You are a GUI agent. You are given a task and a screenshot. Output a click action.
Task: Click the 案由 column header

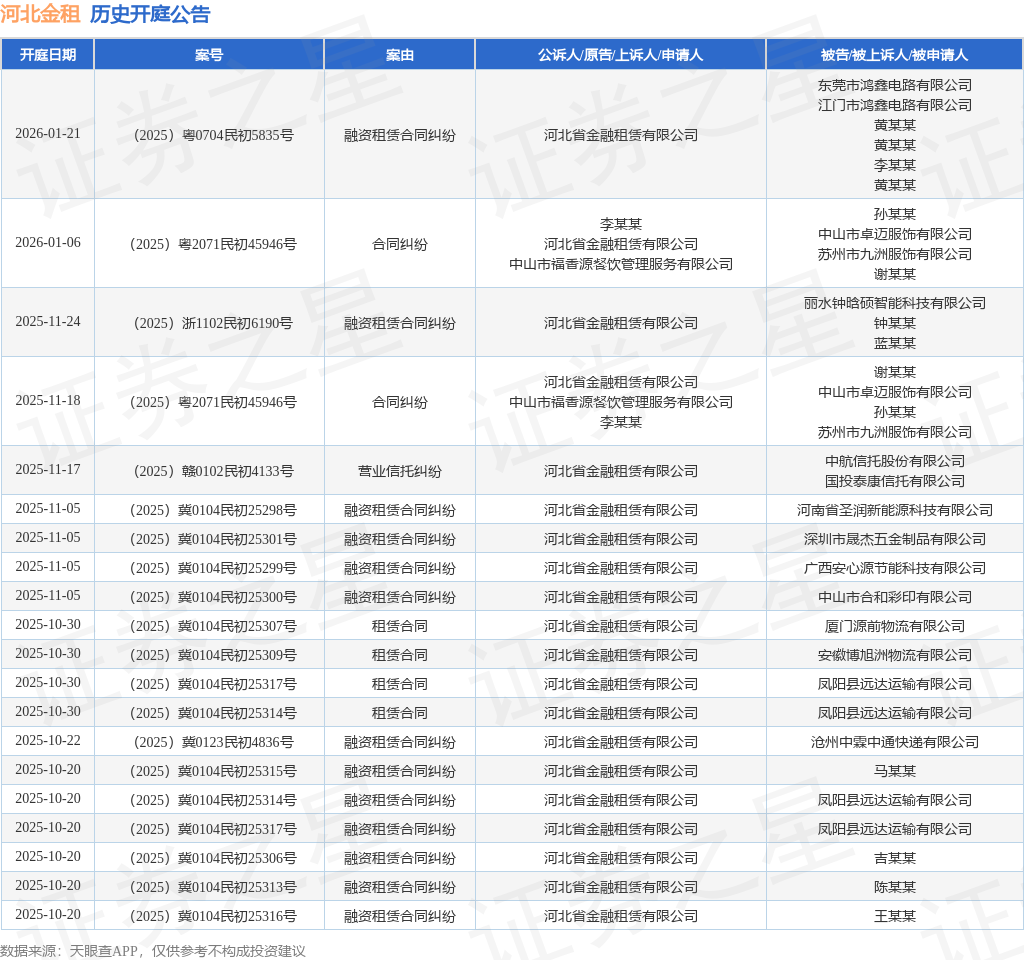coord(400,55)
